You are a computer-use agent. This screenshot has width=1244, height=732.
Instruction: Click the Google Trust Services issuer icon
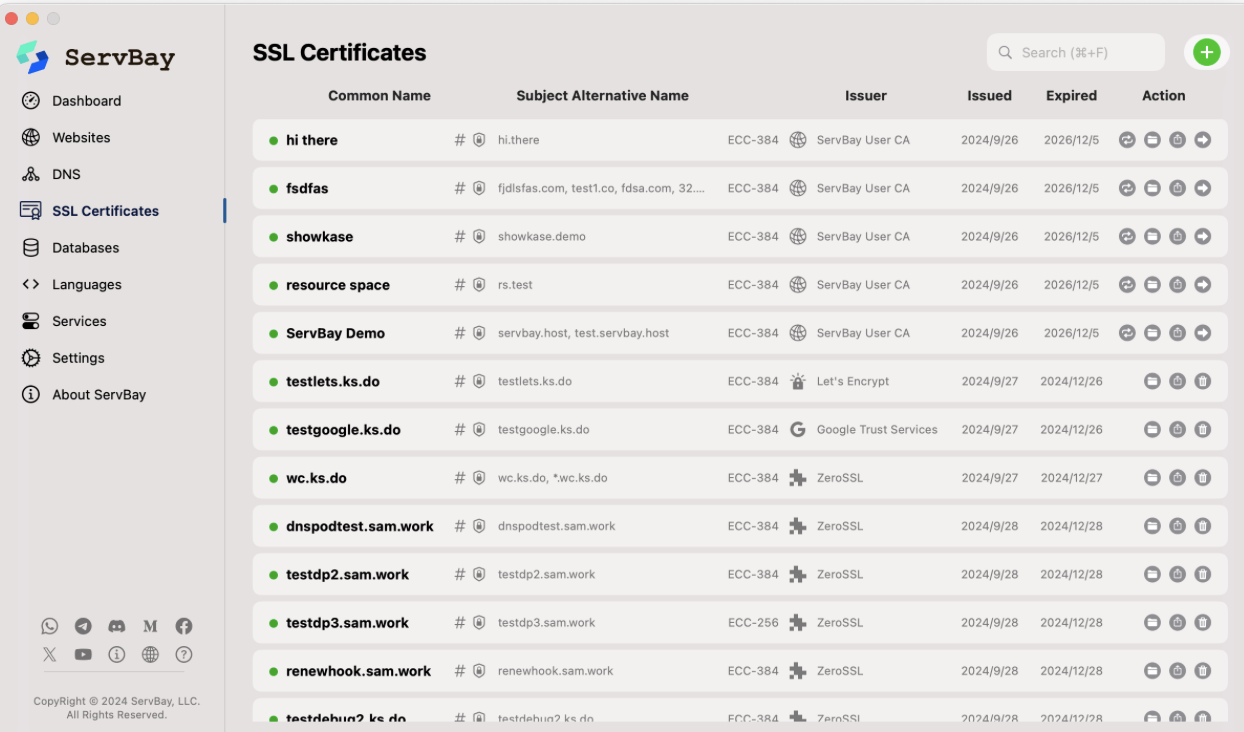pos(797,430)
